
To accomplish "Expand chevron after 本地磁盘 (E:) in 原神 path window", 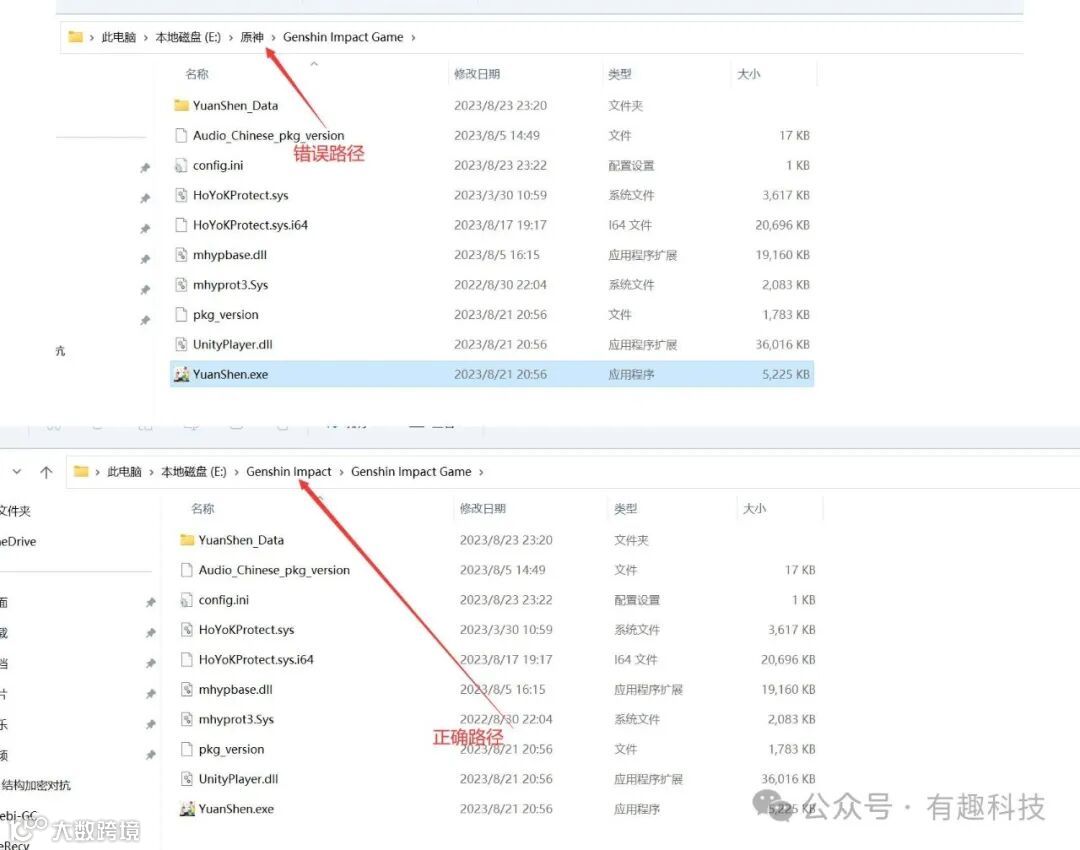I will (231, 37).
